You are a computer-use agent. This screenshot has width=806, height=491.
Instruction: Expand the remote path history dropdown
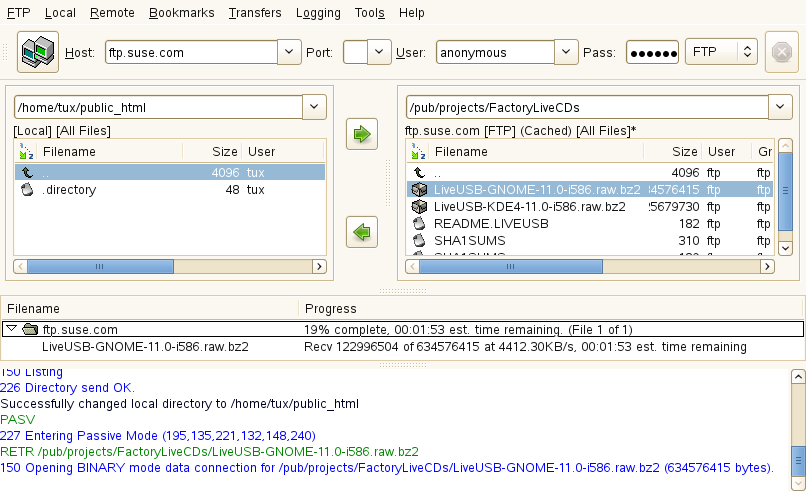780,107
